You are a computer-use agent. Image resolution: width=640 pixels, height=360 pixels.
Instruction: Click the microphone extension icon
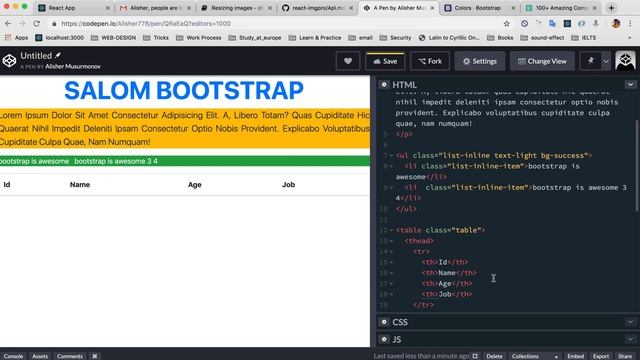coord(596,24)
